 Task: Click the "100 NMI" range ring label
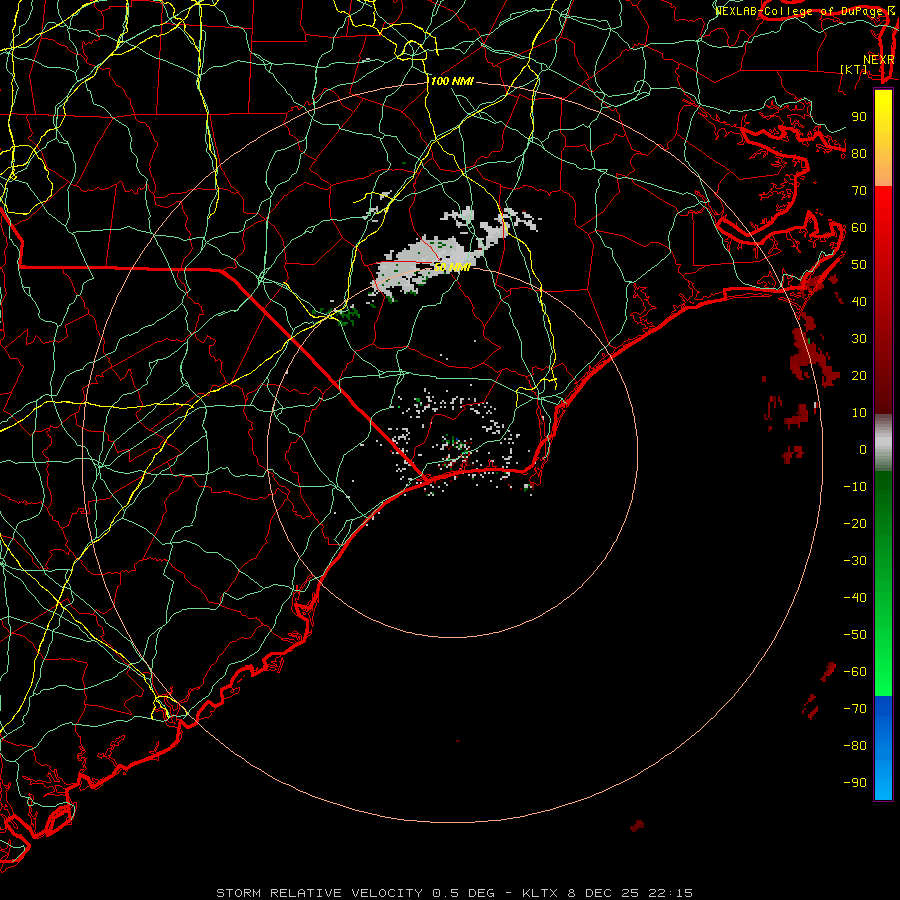(x=452, y=82)
